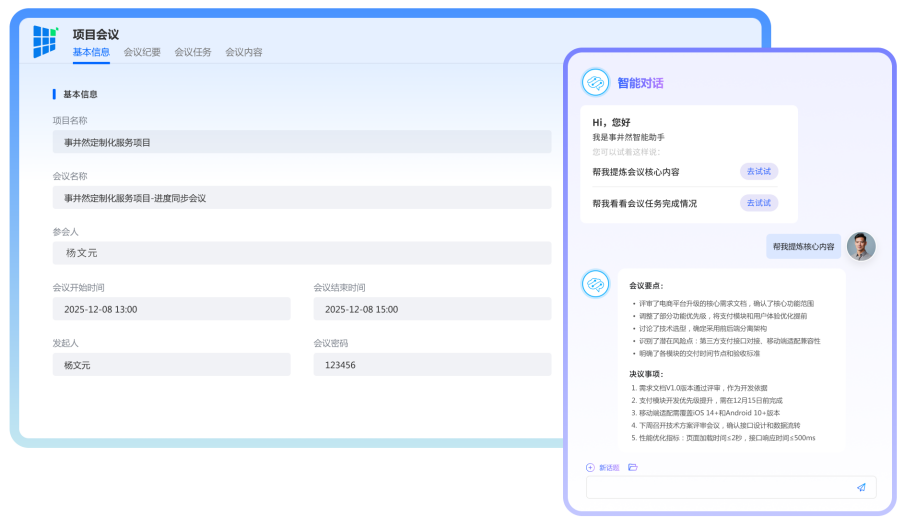Click item 3 about iOS 14+ and Android 10+
Screen dimensions: 904x523
pyautogui.click(x=705, y=413)
